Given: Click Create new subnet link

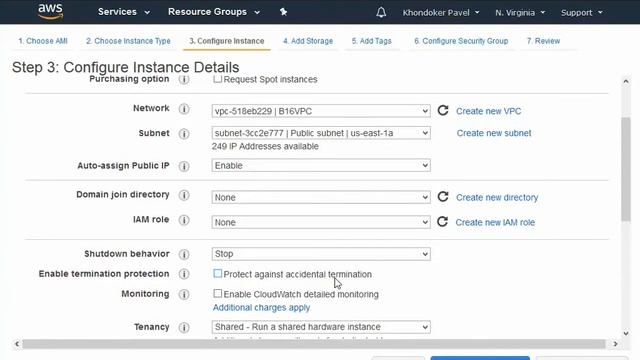Looking at the screenshot, I should 494,133.
